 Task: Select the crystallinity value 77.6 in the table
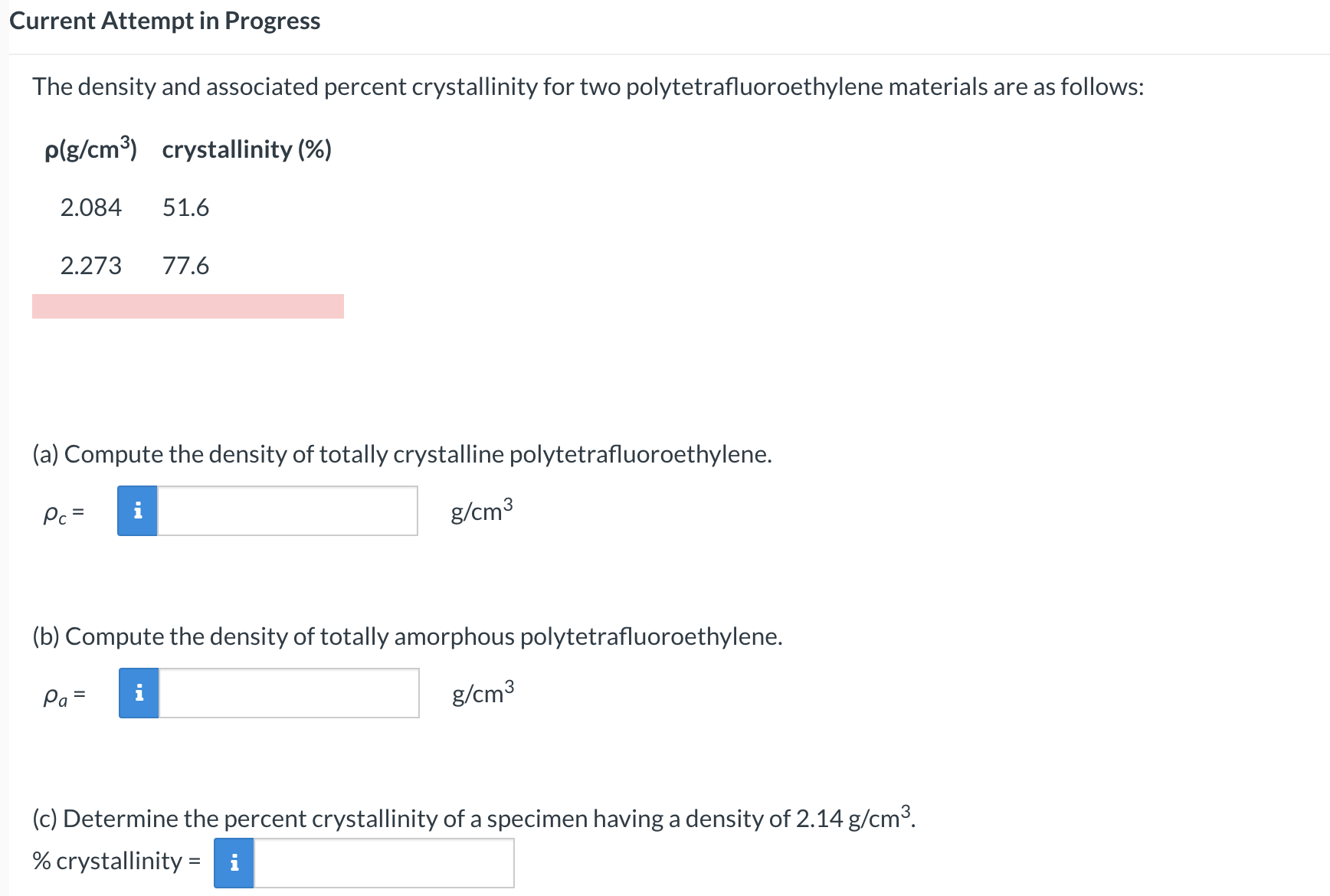(x=185, y=266)
